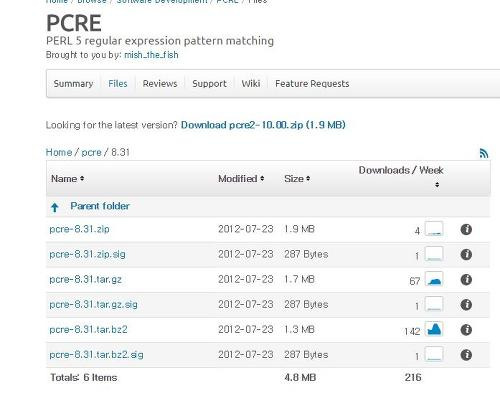Download pcre-8.31.tar.gz.sig file
Image resolution: width=500 pixels, height=393 pixels.
click(x=93, y=304)
